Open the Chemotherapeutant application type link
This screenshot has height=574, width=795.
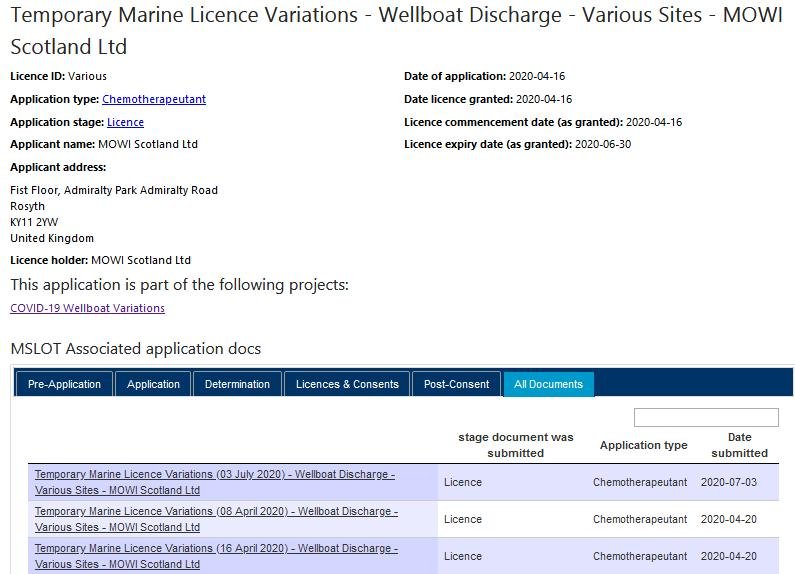(153, 99)
